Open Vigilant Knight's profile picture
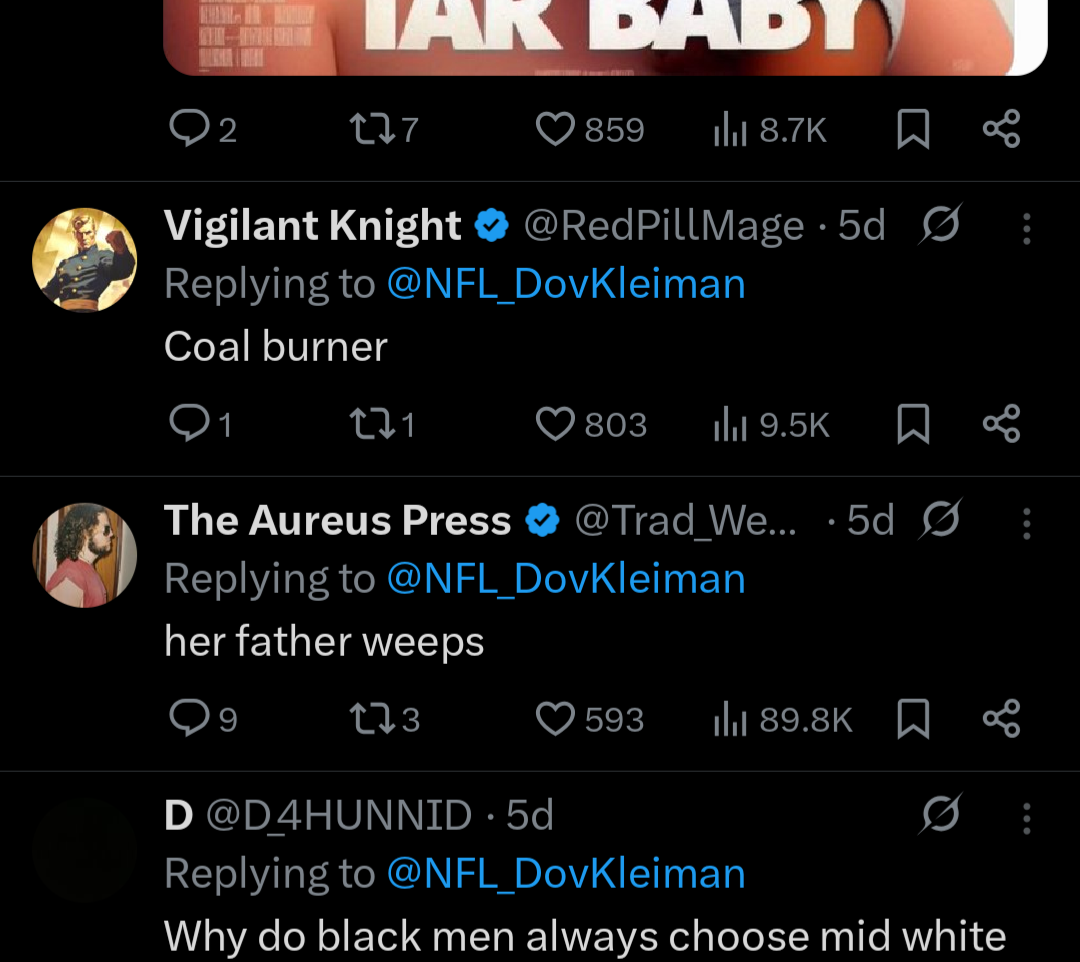1080x962 pixels. pyautogui.click(x=85, y=260)
